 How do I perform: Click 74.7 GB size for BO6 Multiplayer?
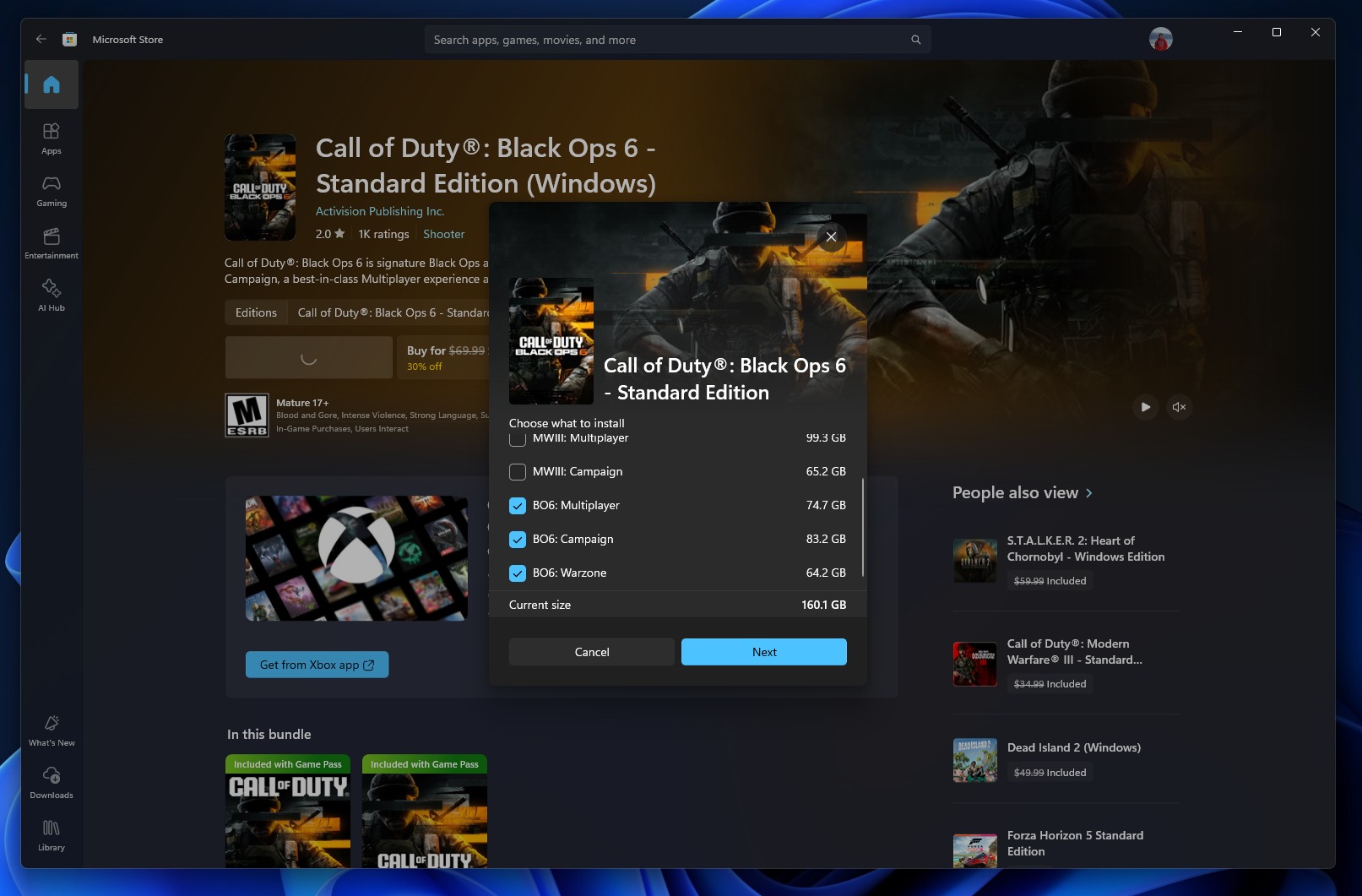coord(826,505)
